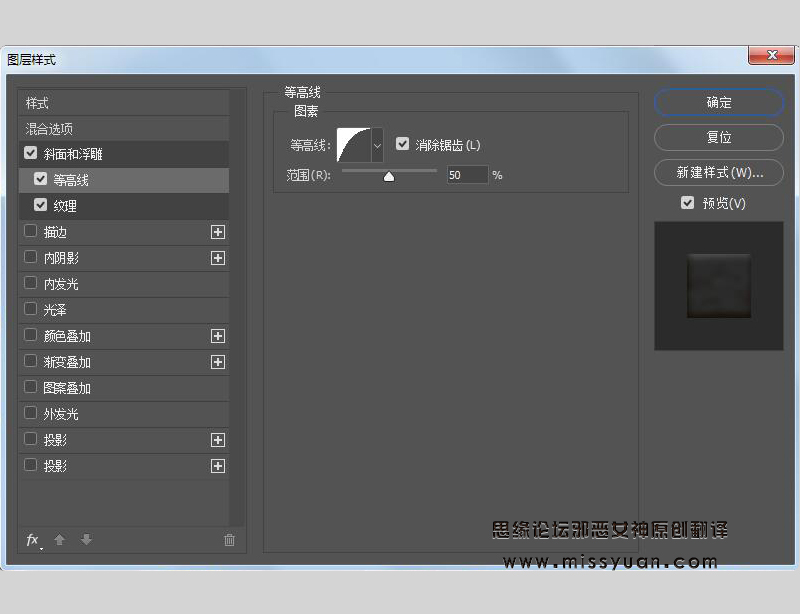Click the fx add effect icon
The height and width of the screenshot is (614, 800).
coord(32,540)
